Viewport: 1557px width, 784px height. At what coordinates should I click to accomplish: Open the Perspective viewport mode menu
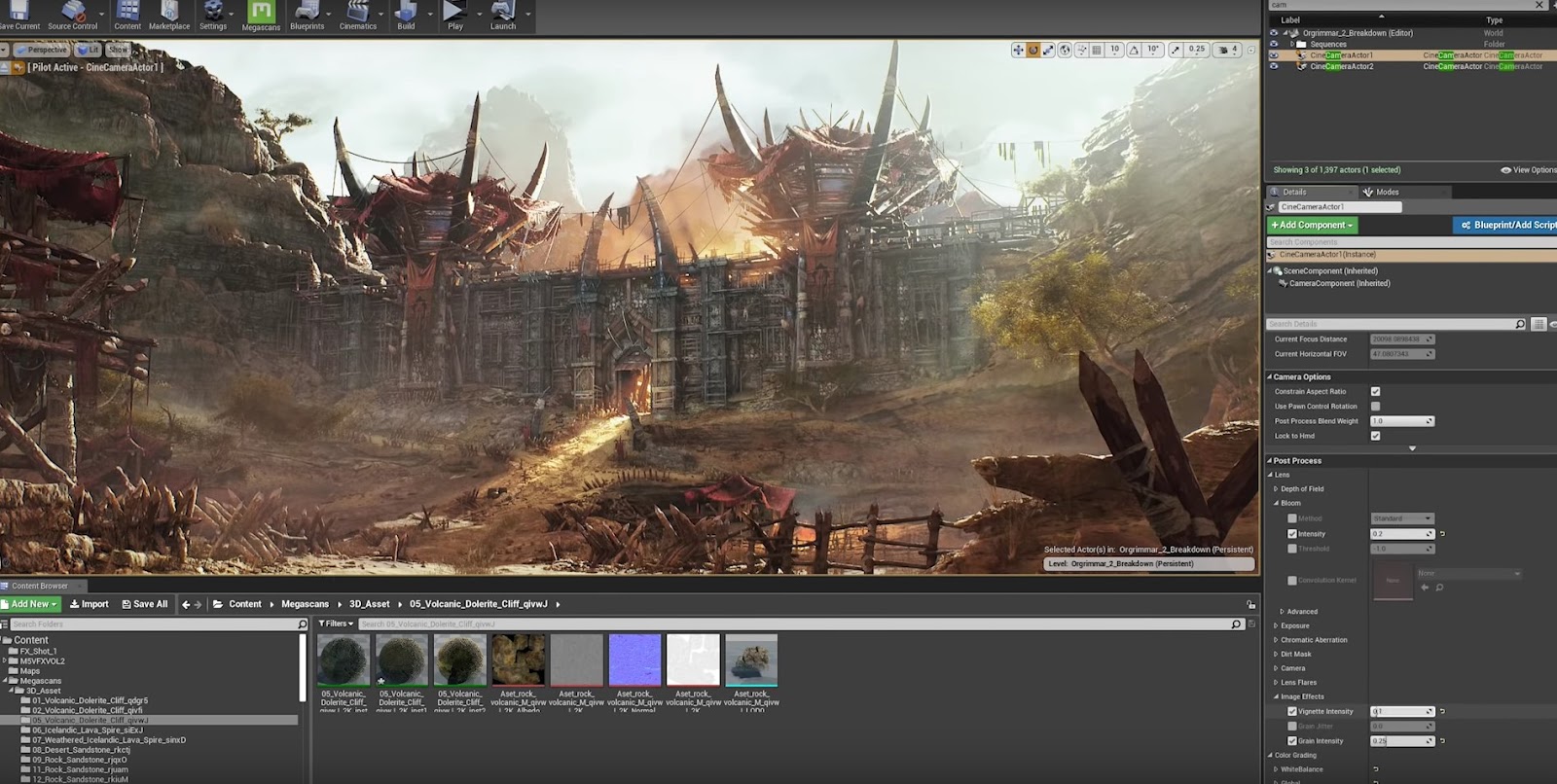(x=42, y=50)
